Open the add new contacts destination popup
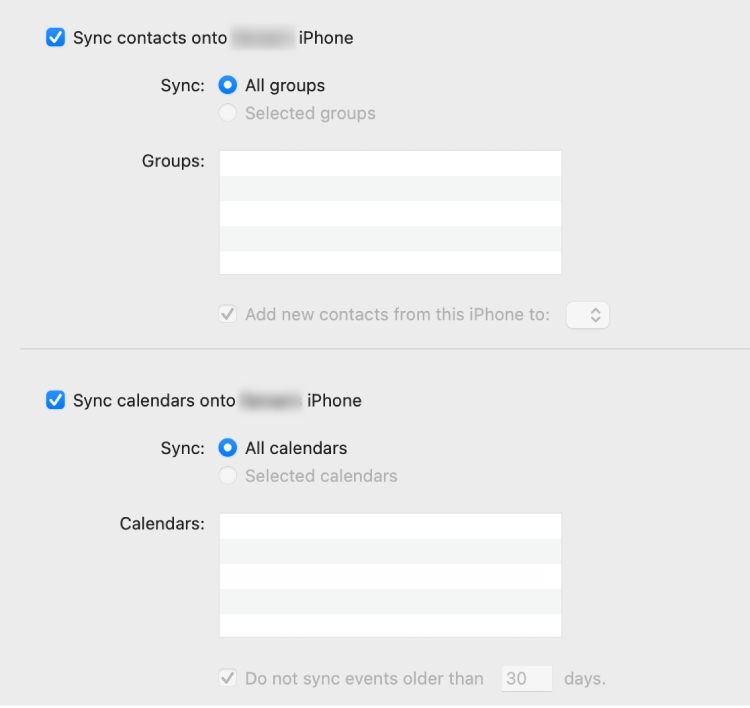 [x=587, y=314]
